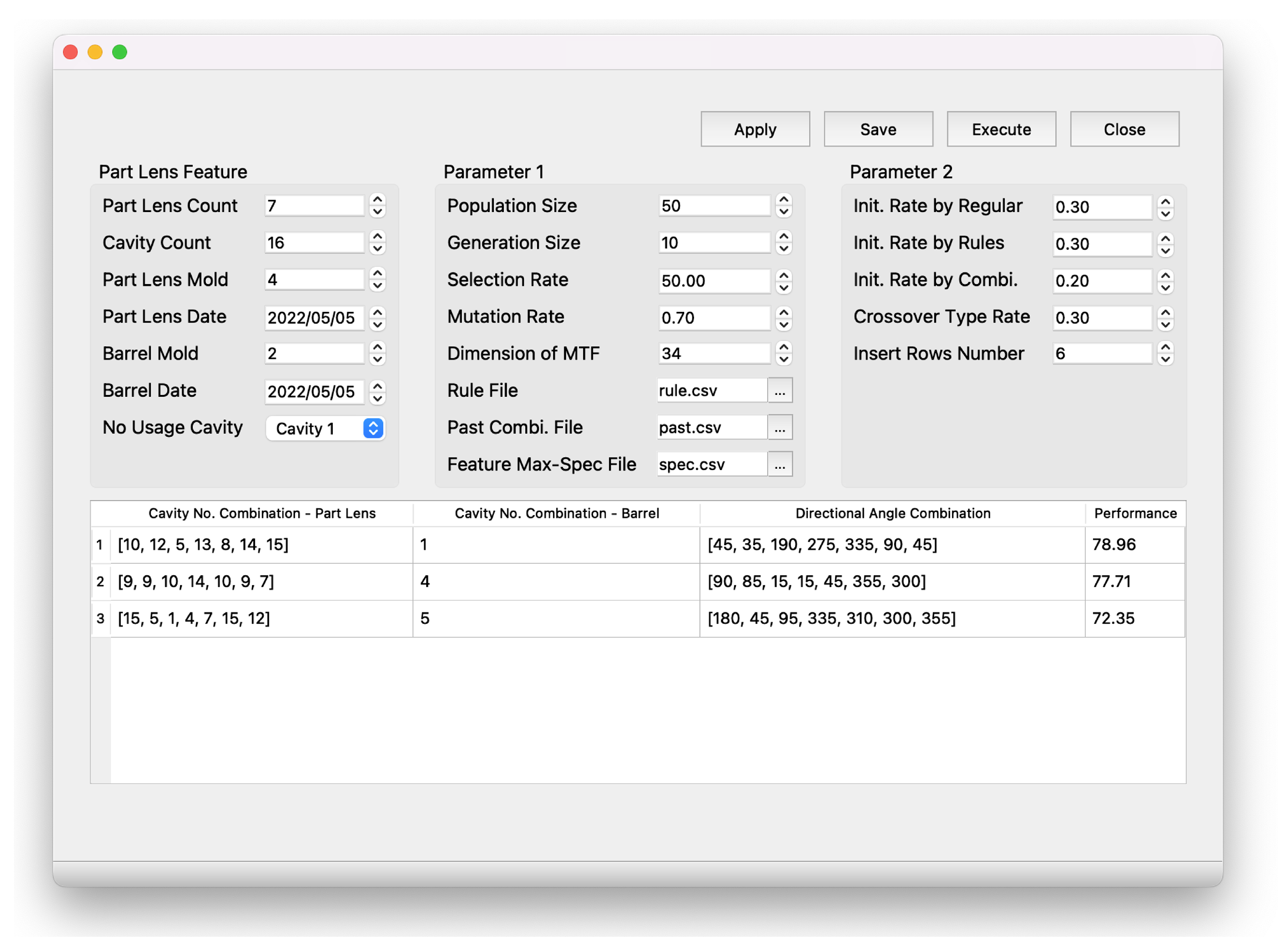
Task: Decrement the Mutation Rate value
Action: click(783, 324)
